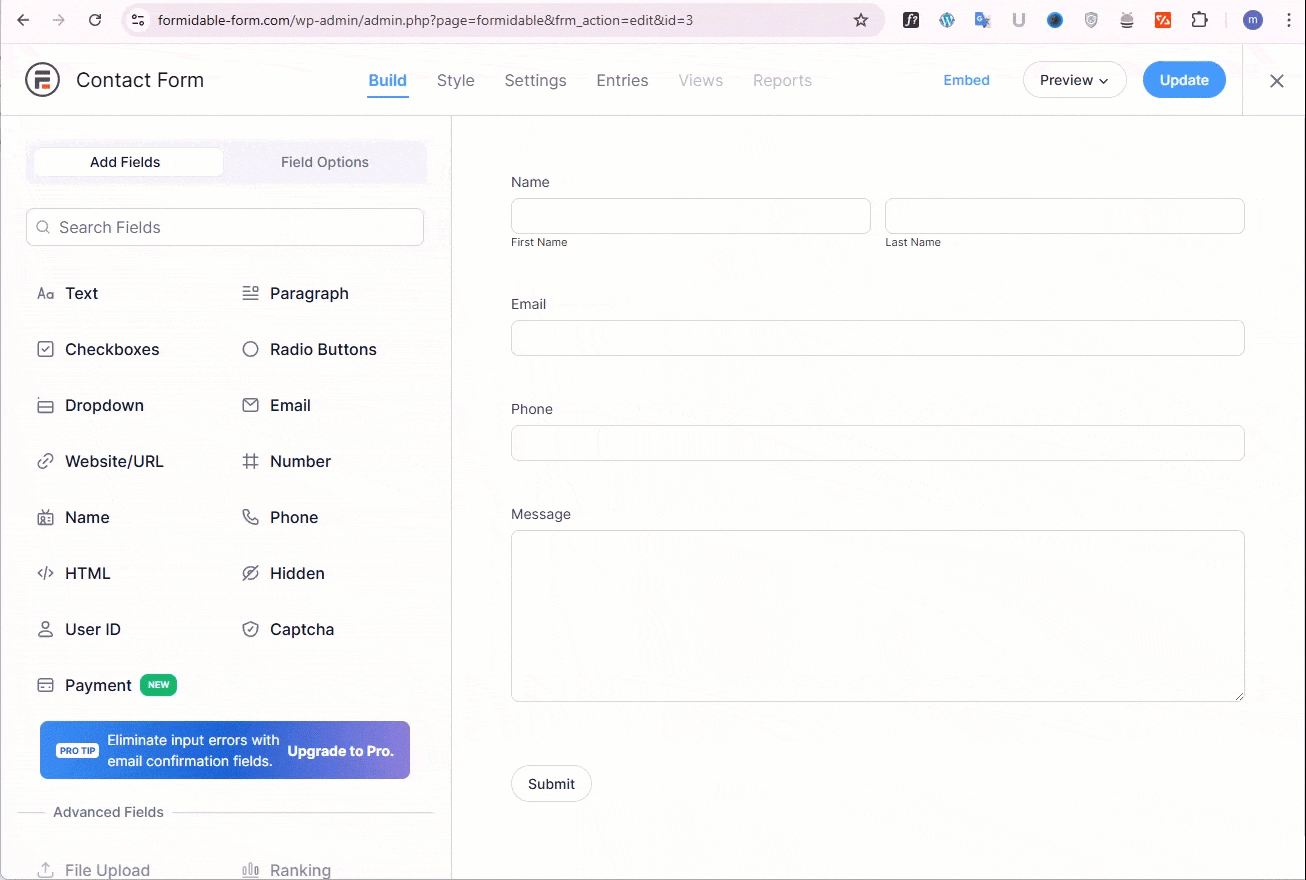Add a Checkboxes field from the sidebar
This screenshot has height=880, width=1306.
(x=111, y=349)
